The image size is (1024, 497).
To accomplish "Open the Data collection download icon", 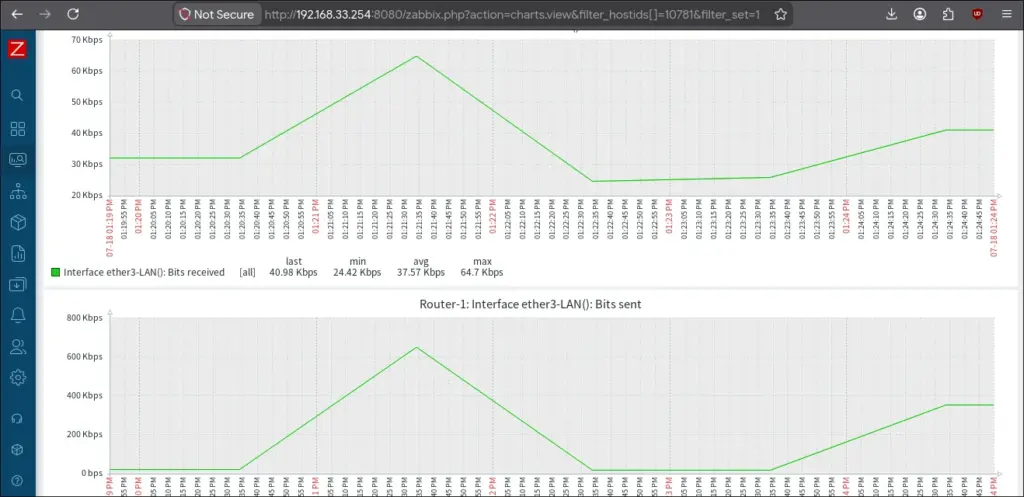I will point(18,285).
